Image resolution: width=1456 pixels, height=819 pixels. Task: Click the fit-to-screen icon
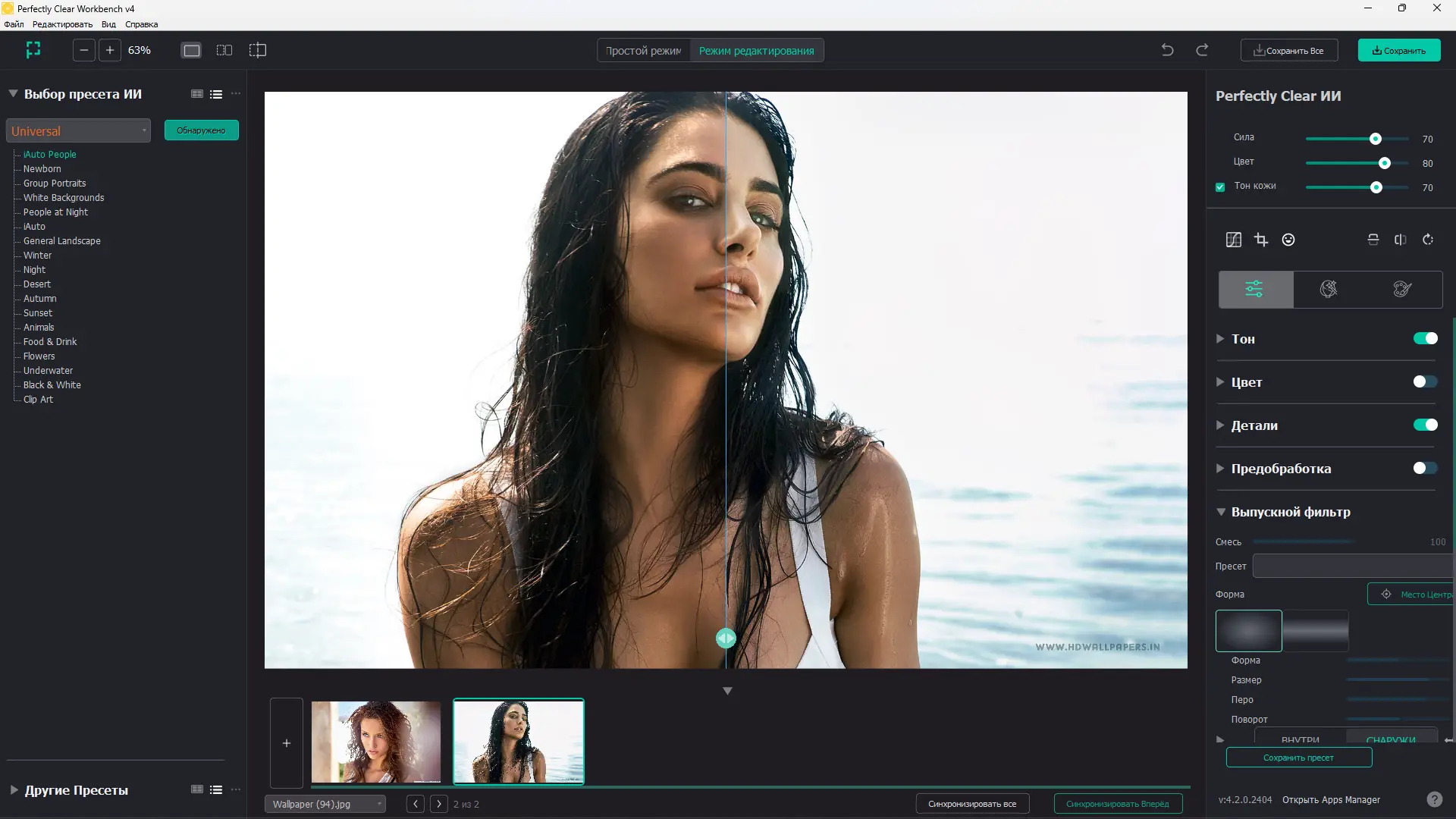click(x=33, y=50)
